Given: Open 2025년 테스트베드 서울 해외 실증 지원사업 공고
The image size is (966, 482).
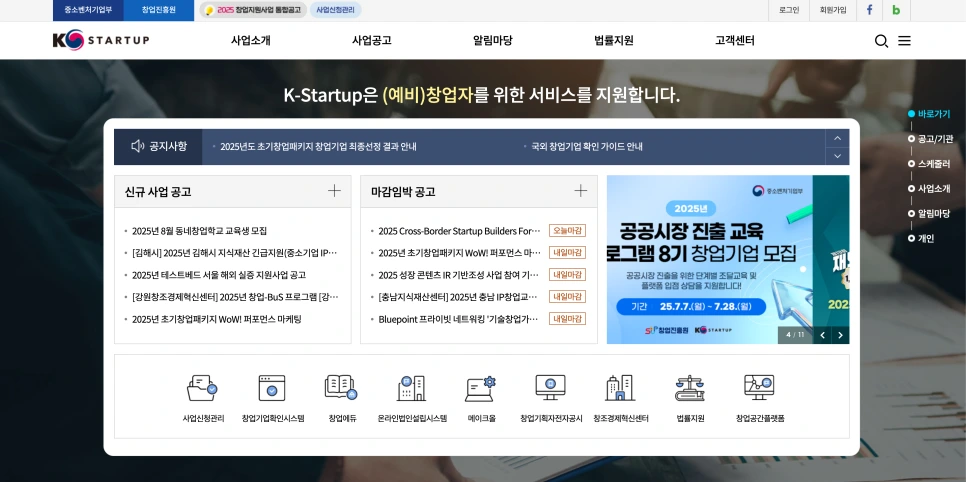Looking at the screenshot, I should pos(219,275).
